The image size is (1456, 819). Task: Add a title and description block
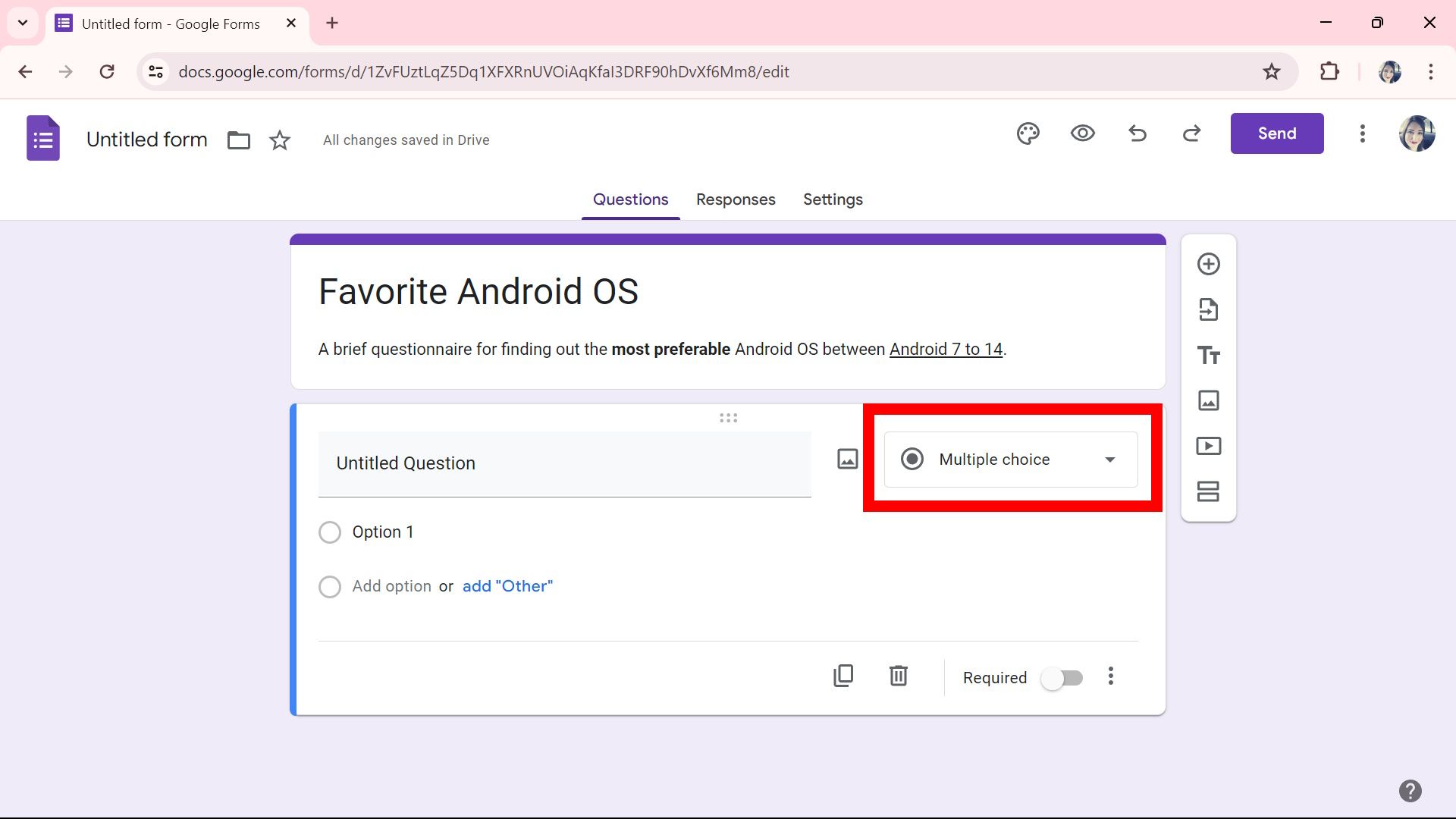coord(1208,355)
